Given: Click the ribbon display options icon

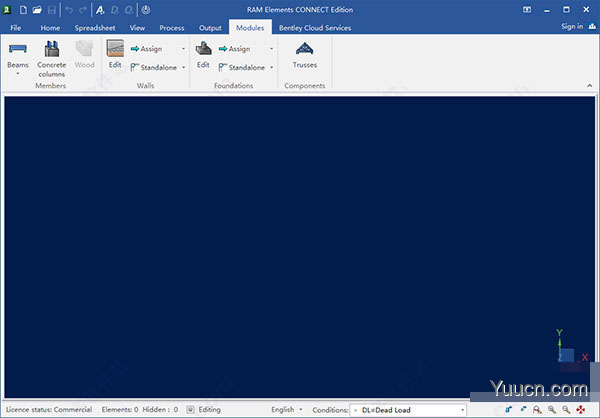Looking at the screenshot, I should pos(527,10).
